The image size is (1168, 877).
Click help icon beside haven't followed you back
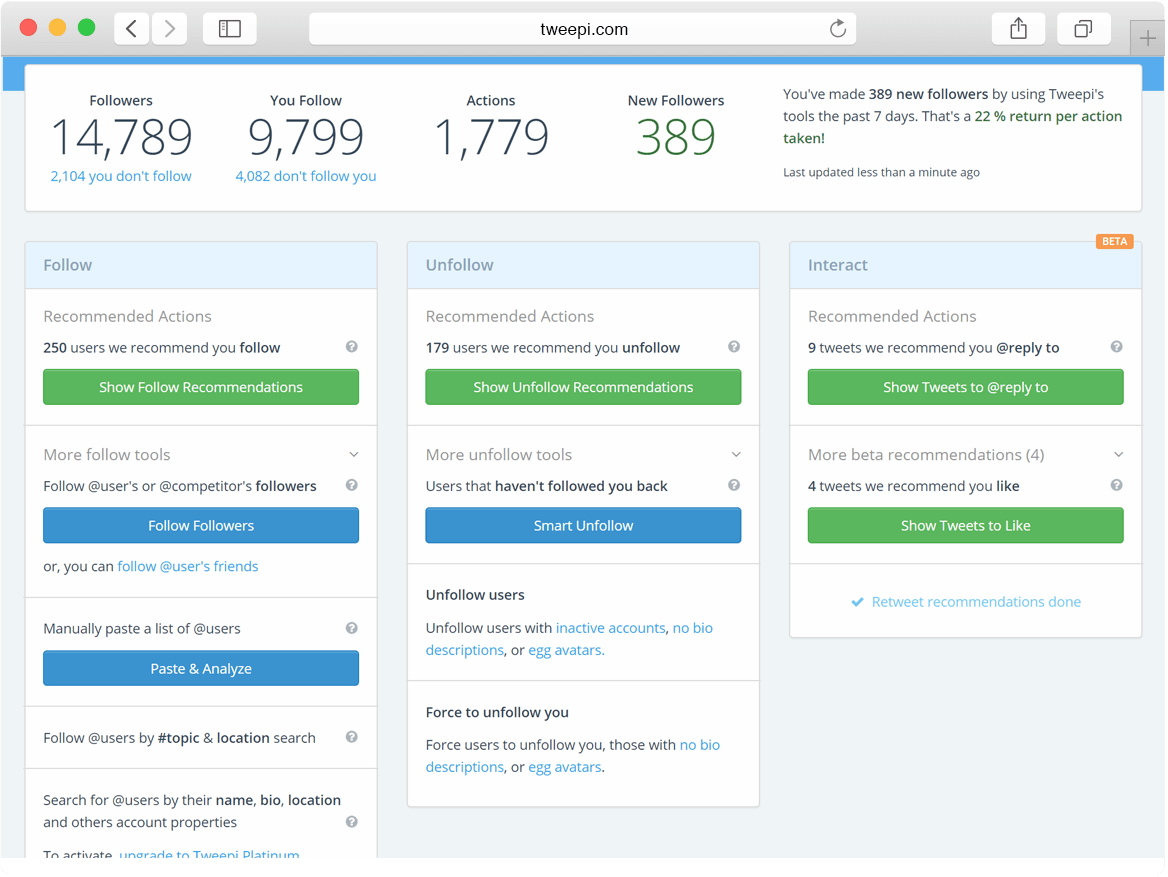(734, 485)
